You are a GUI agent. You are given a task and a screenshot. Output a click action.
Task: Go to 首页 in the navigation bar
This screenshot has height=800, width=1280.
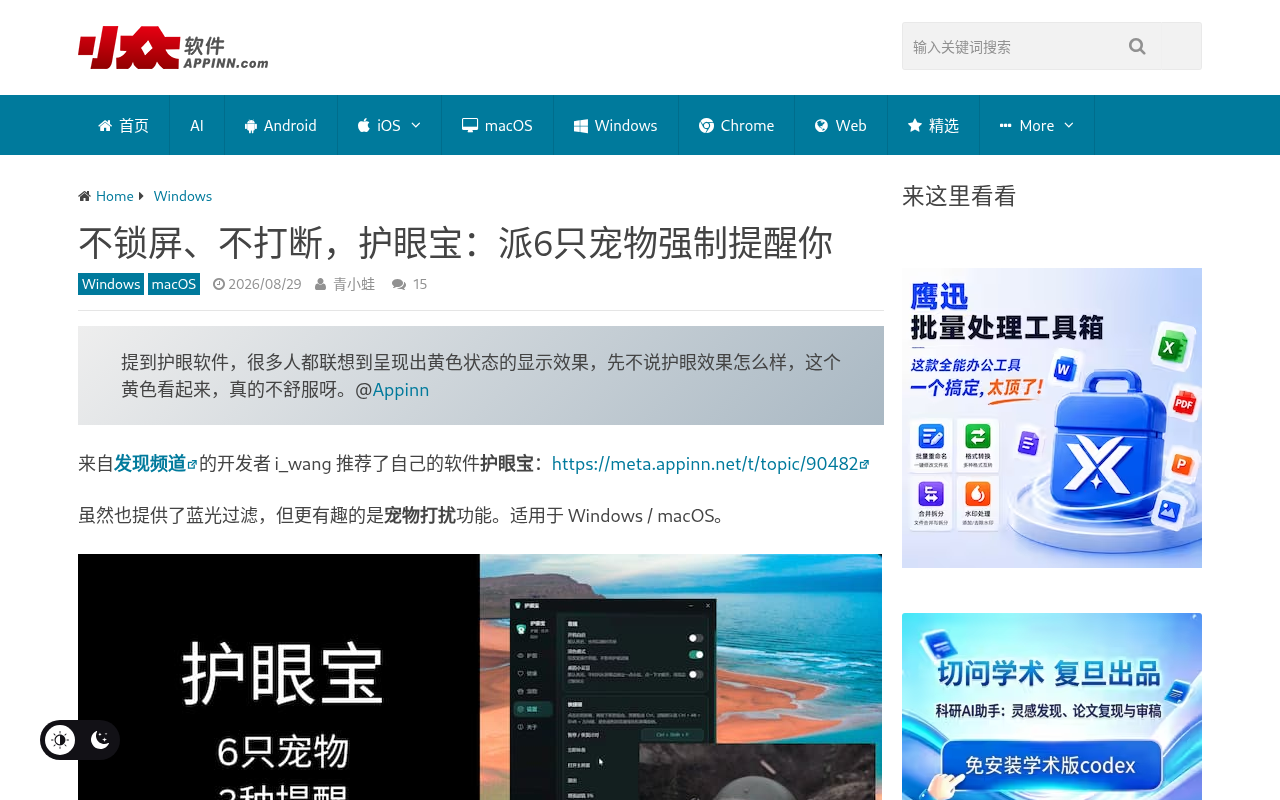(123, 125)
